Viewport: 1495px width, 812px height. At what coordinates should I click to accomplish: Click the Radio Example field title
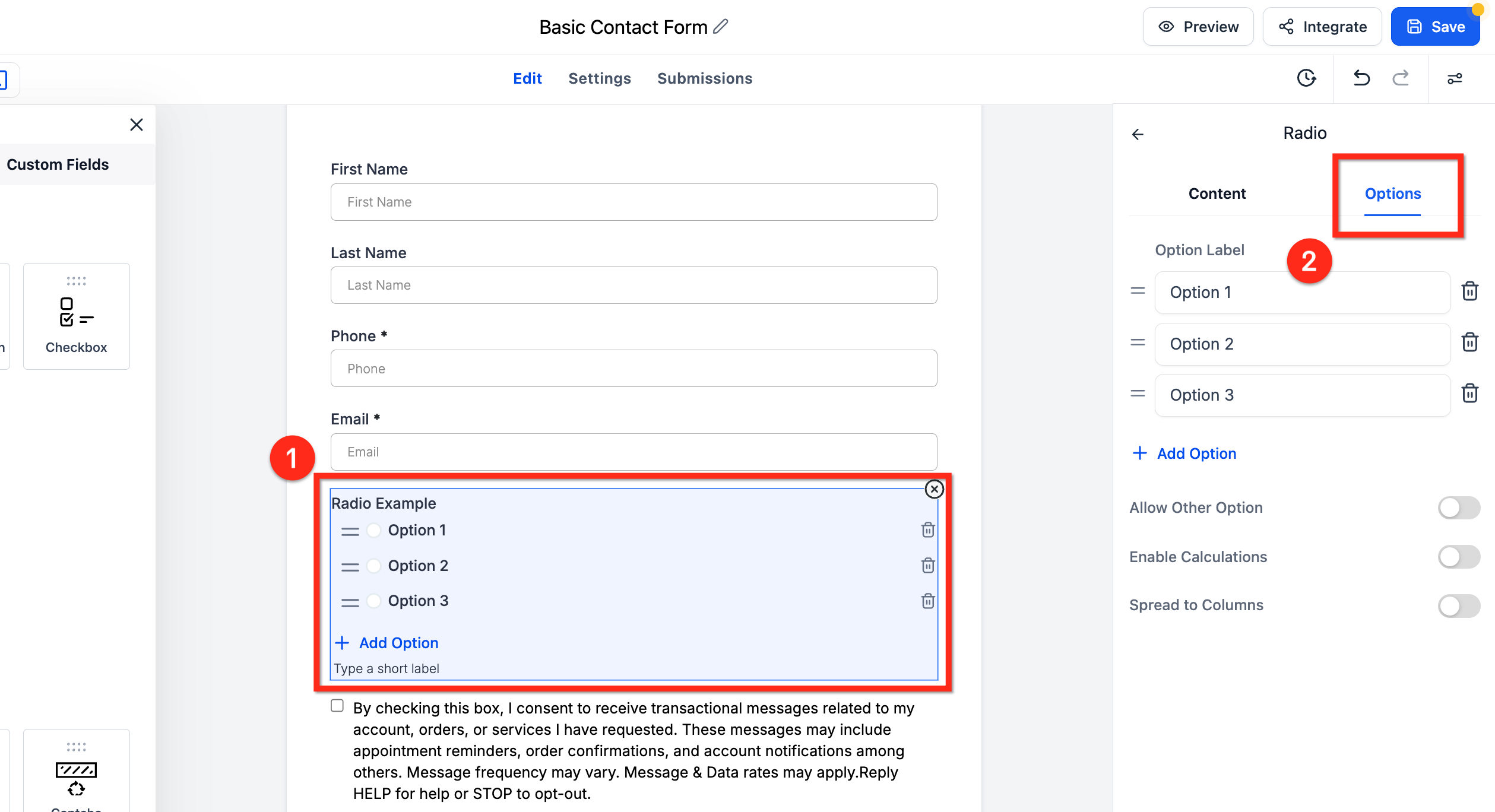(384, 503)
